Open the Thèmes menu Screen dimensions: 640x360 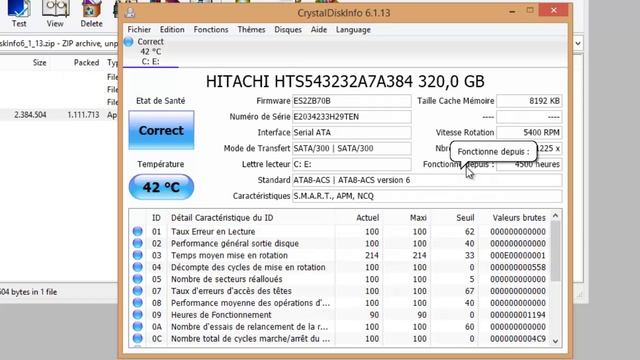click(251, 29)
